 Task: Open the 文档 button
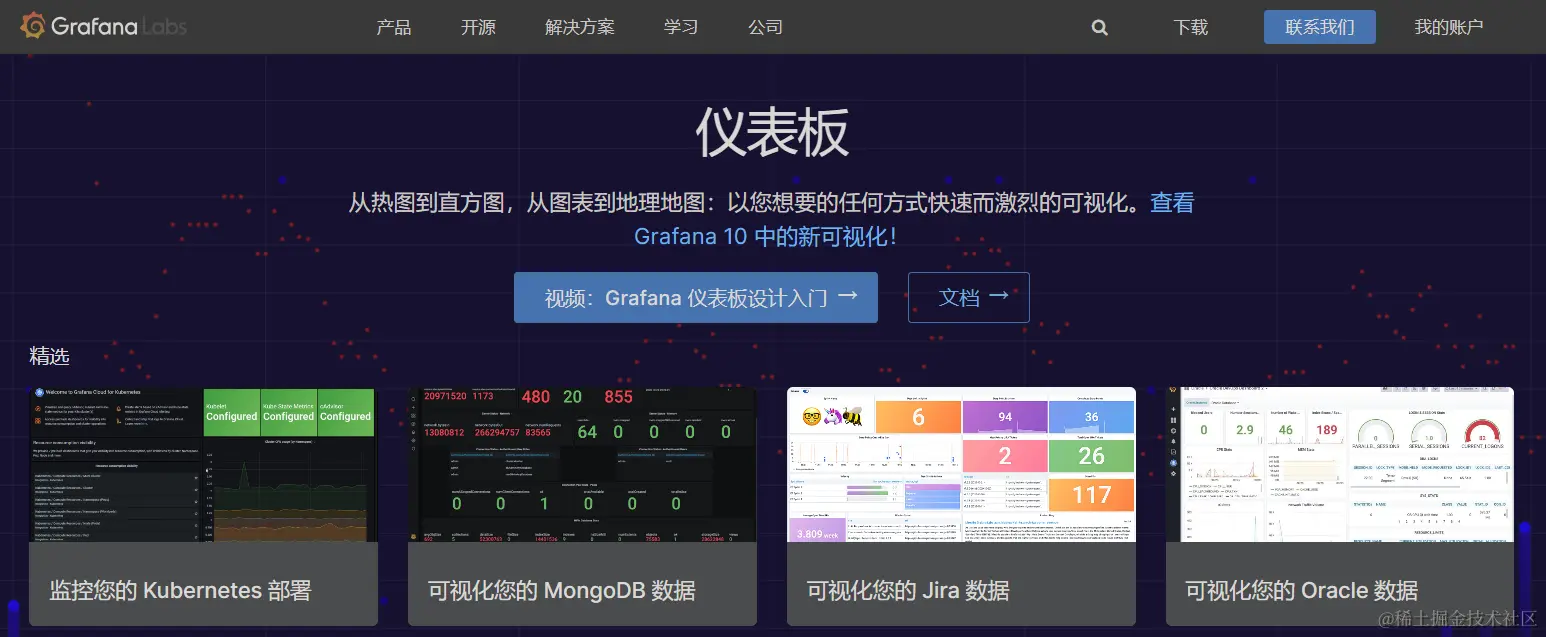(969, 297)
